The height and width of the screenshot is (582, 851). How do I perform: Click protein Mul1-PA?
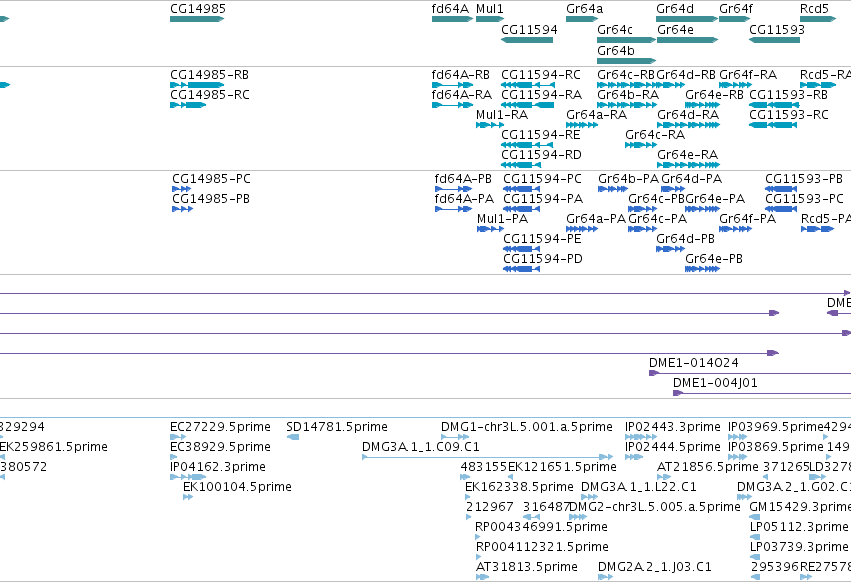[x=490, y=229]
